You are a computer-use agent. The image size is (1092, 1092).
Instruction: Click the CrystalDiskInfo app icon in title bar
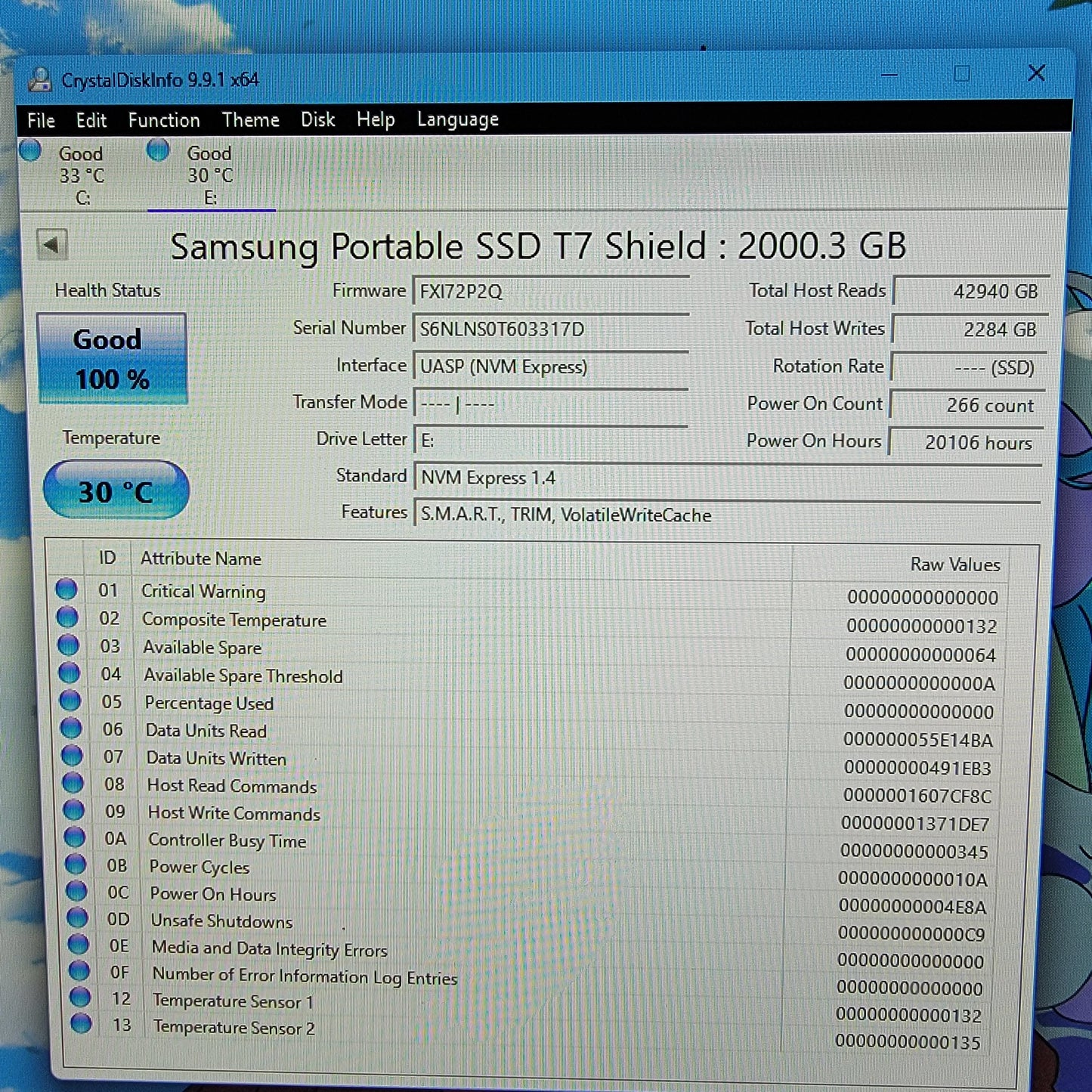click(x=39, y=79)
